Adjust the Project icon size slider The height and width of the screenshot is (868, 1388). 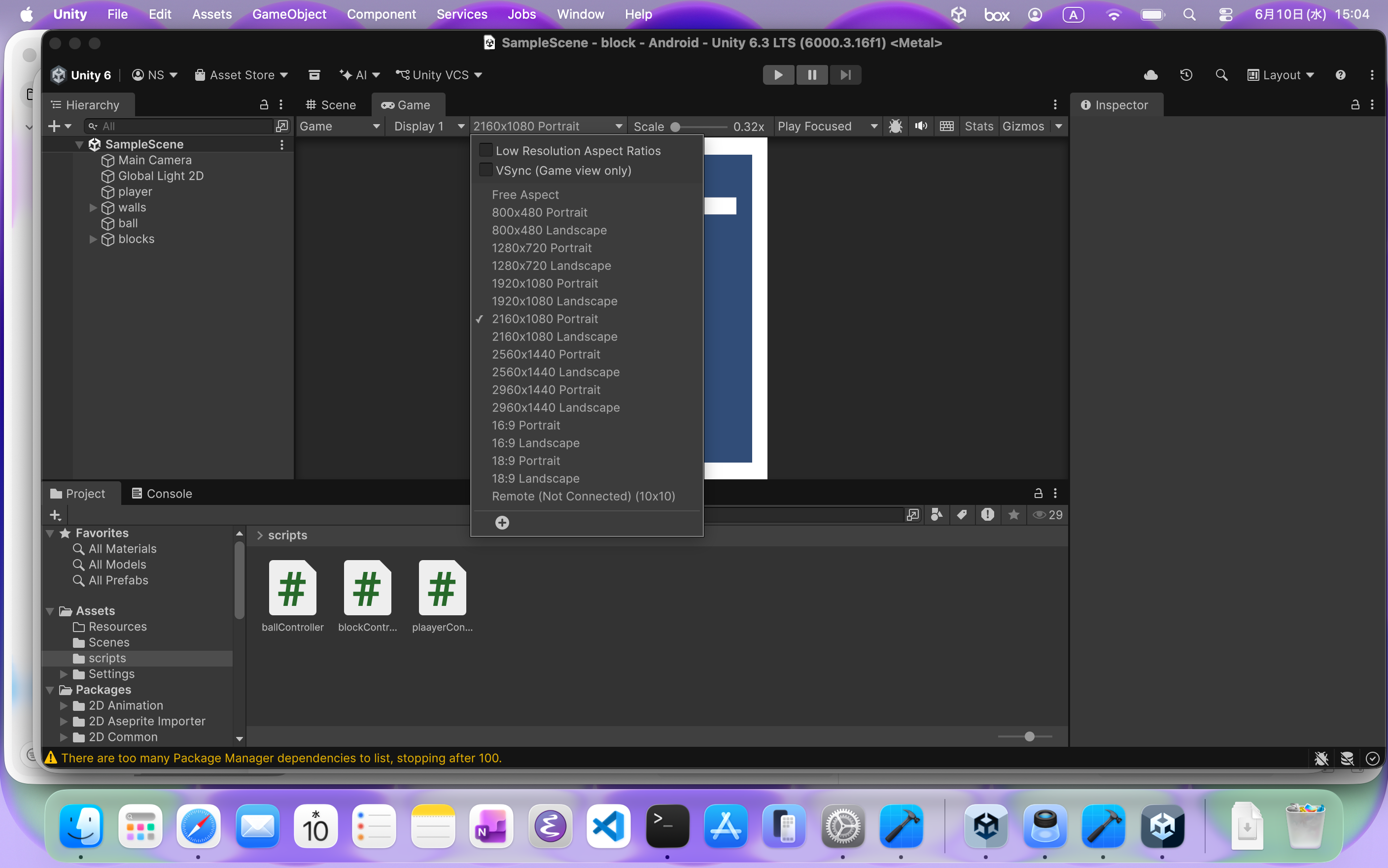pos(1026,736)
